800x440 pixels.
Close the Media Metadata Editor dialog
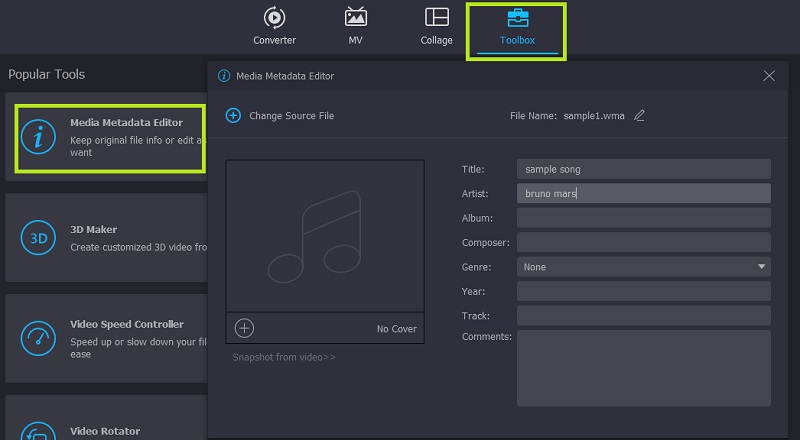pos(769,76)
